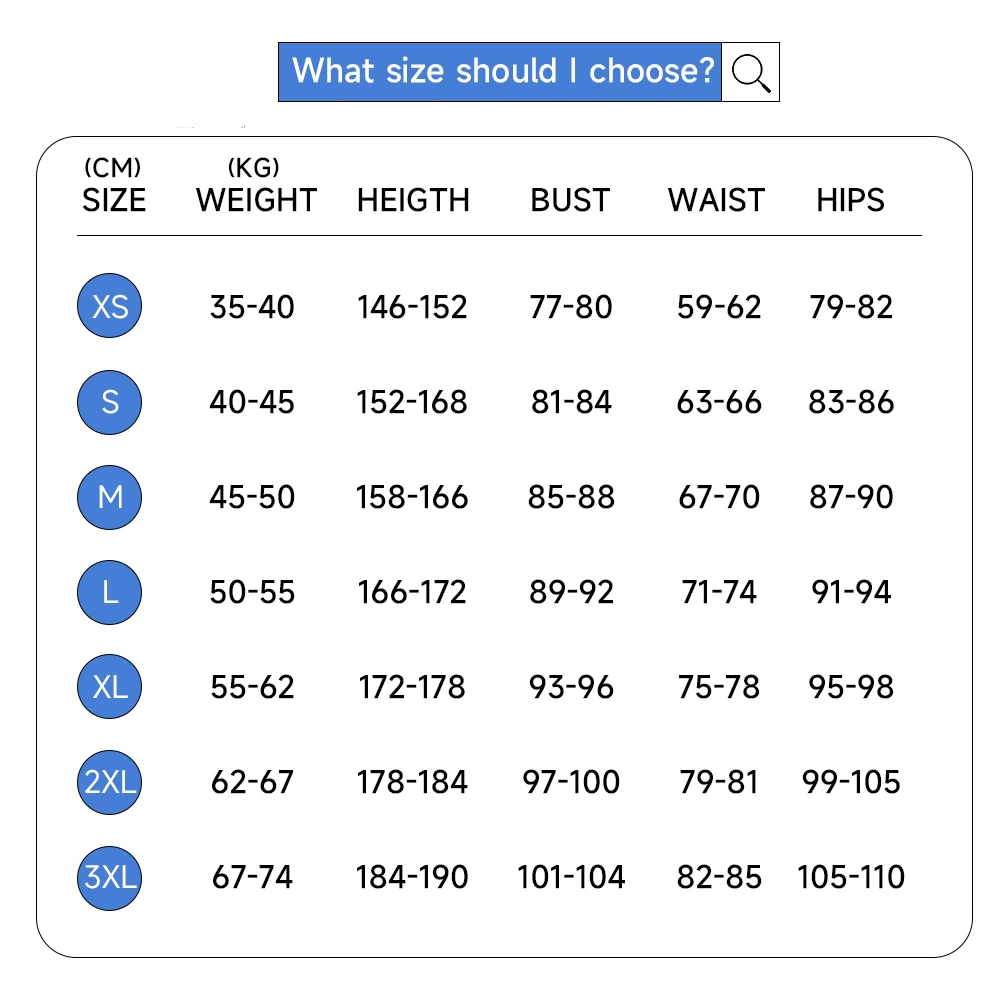The width and height of the screenshot is (1000, 1000).
Task: Click the magnifying glass search icon
Action: coord(750,72)
